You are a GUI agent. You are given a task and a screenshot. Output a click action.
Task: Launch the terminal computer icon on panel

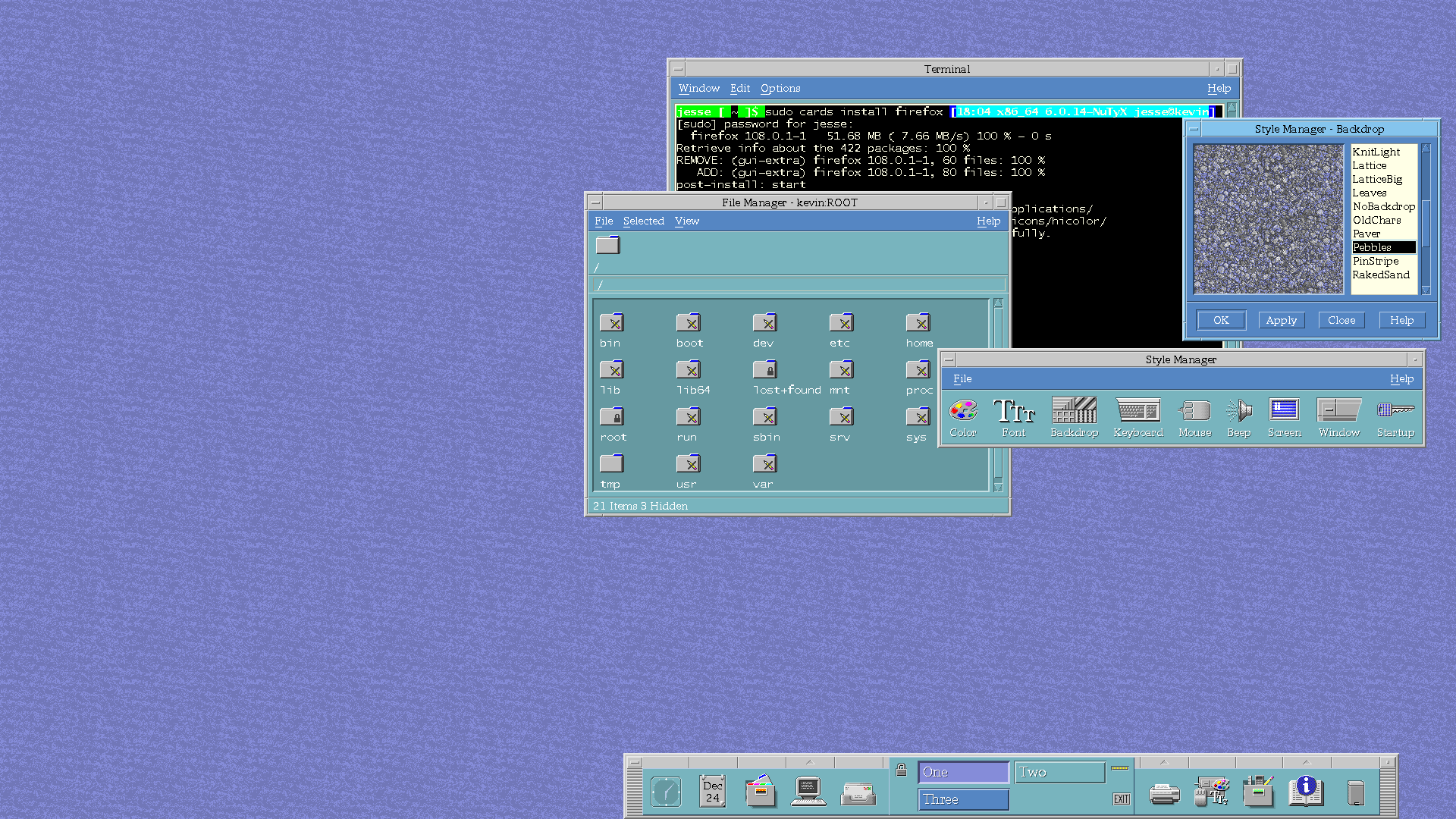coord(808,792)
